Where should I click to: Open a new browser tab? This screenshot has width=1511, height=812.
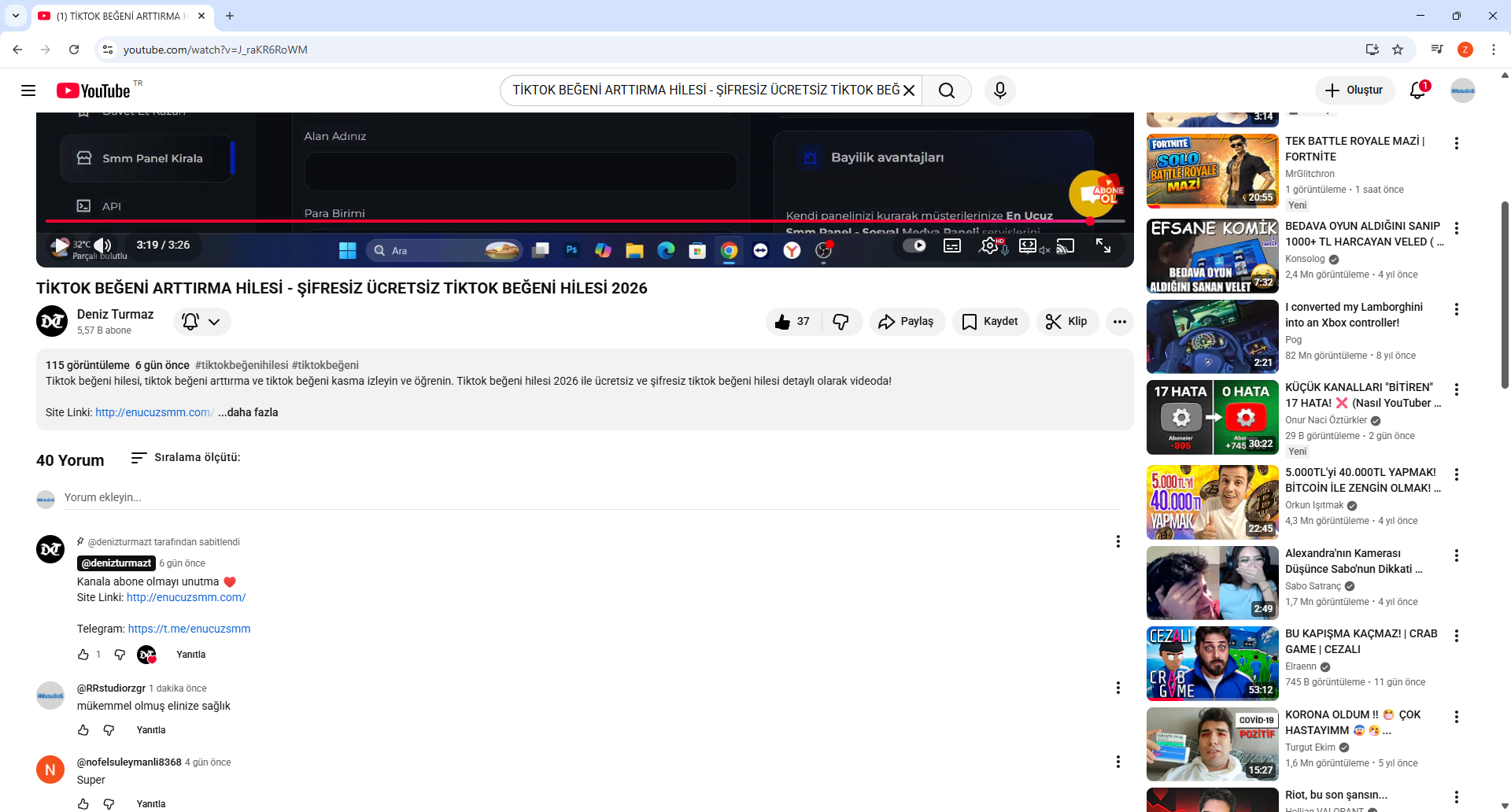click(230, 16)
